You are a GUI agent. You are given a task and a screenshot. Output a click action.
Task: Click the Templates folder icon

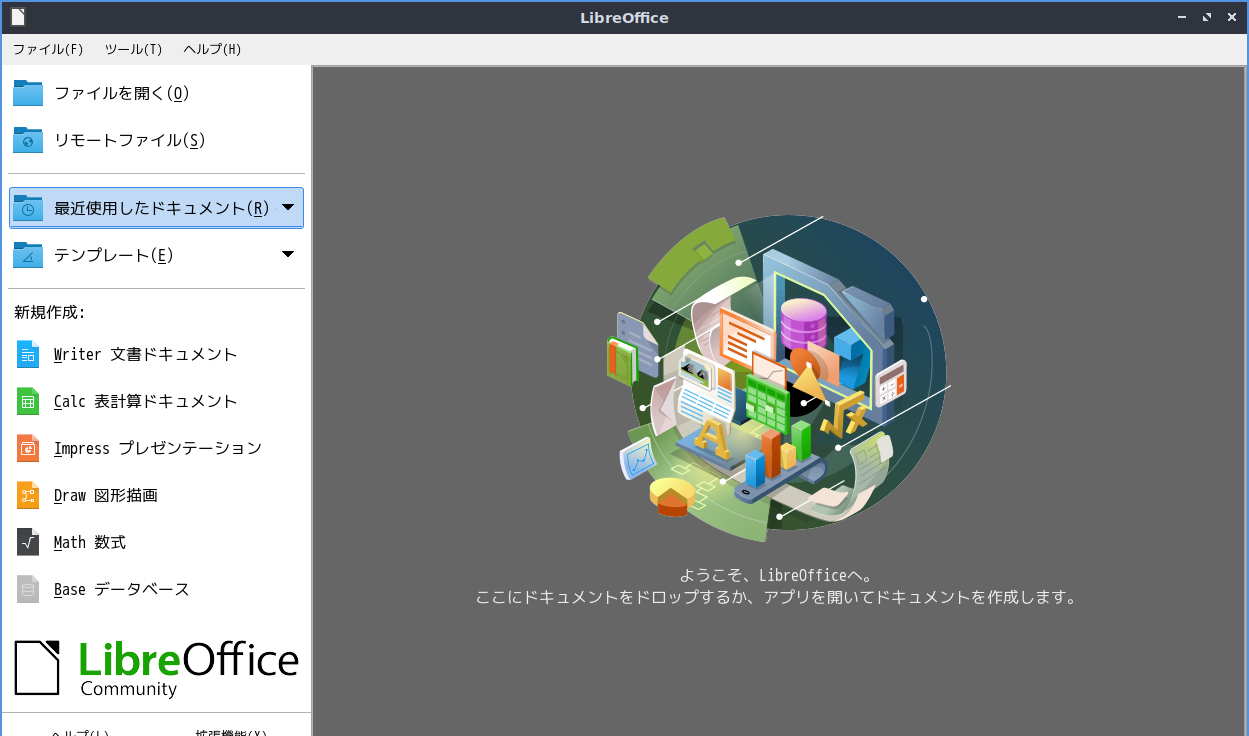(x=28, y=255)
